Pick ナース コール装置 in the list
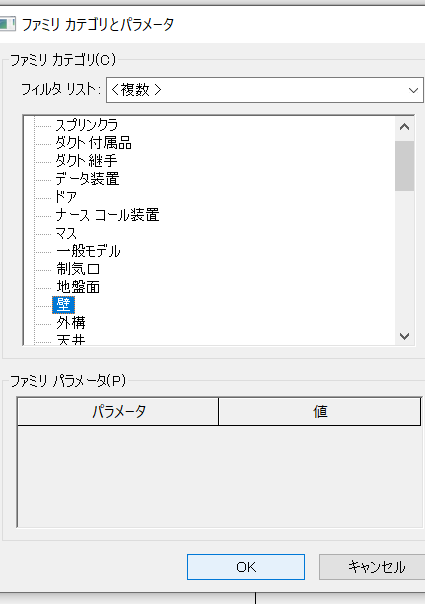Image resolution: width=425 pixels, height=604 pixels. tap(107, 215)
